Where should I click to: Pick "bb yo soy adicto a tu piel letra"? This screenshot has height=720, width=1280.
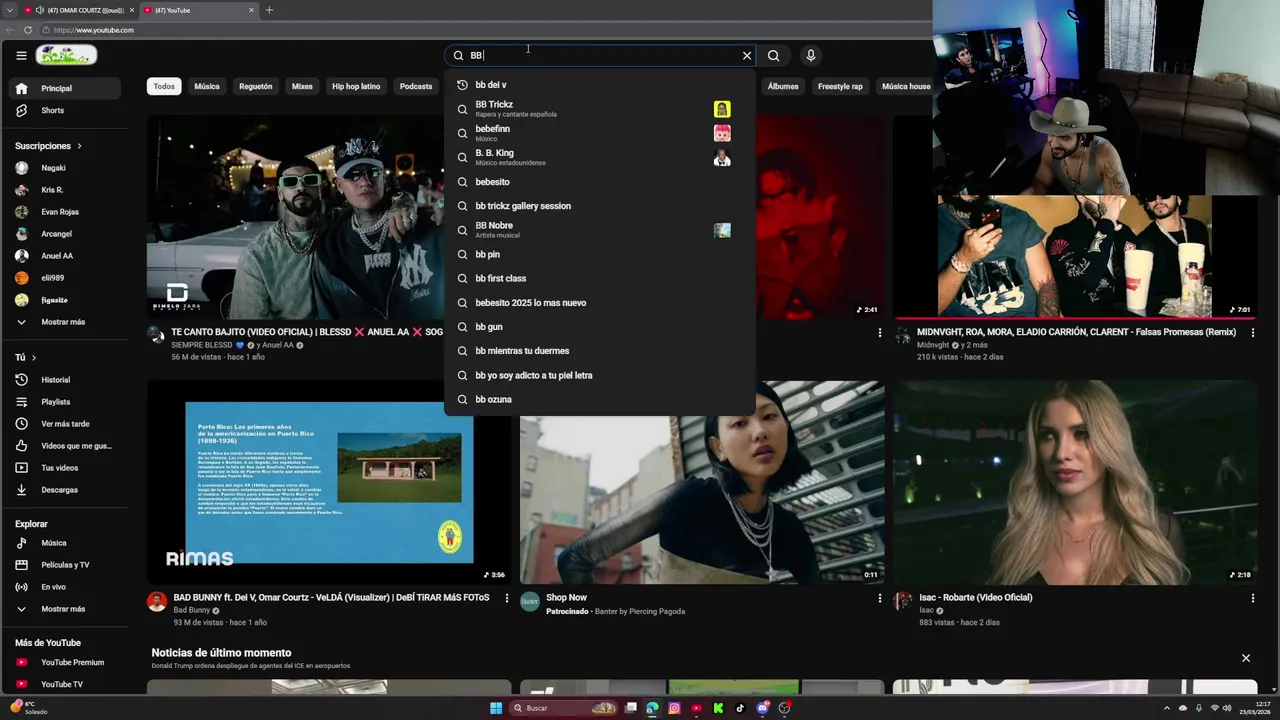tap(599, 375)
